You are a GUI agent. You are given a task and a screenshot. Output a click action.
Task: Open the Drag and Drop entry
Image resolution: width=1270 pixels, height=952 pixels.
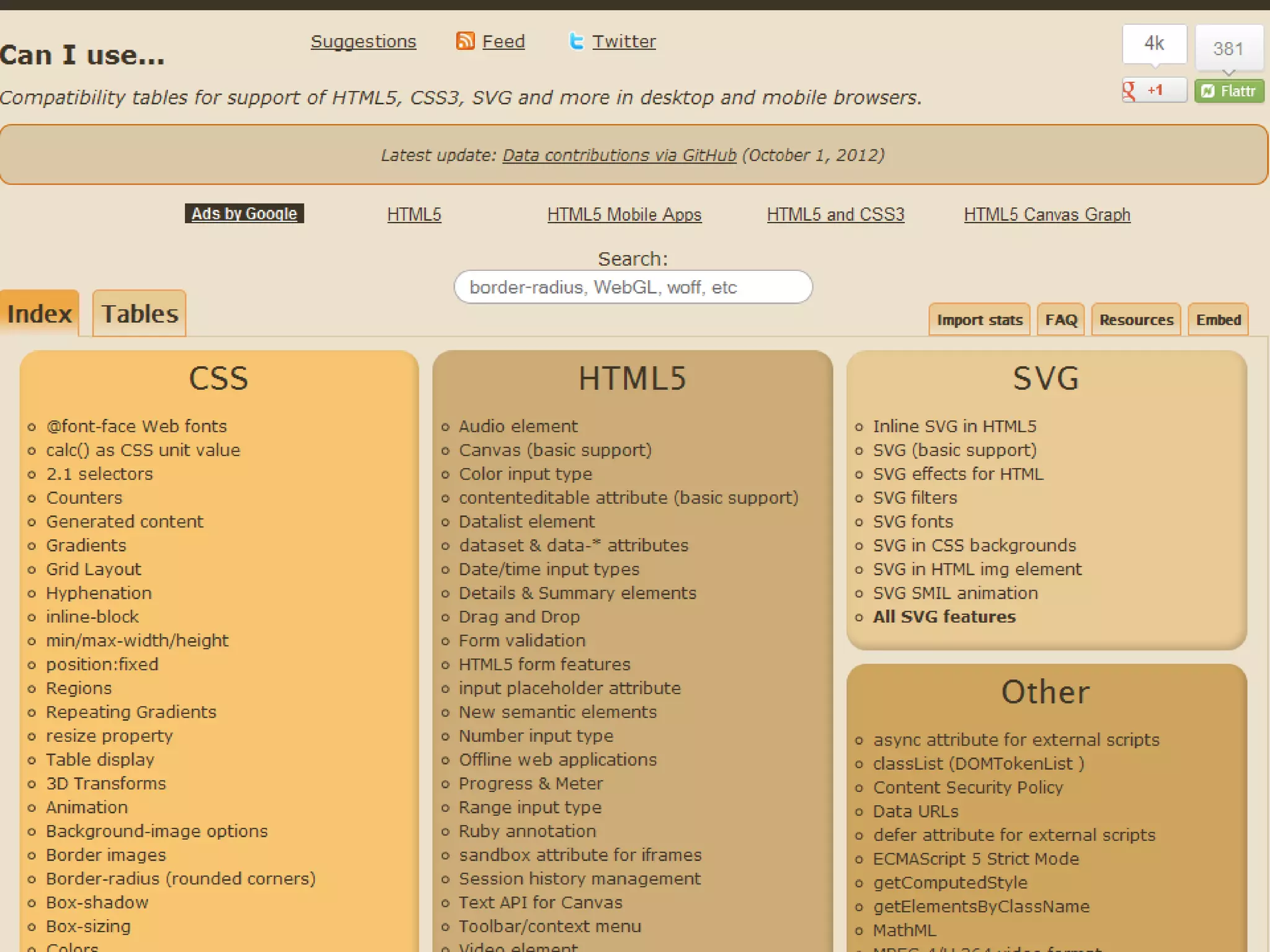(520, 617)
